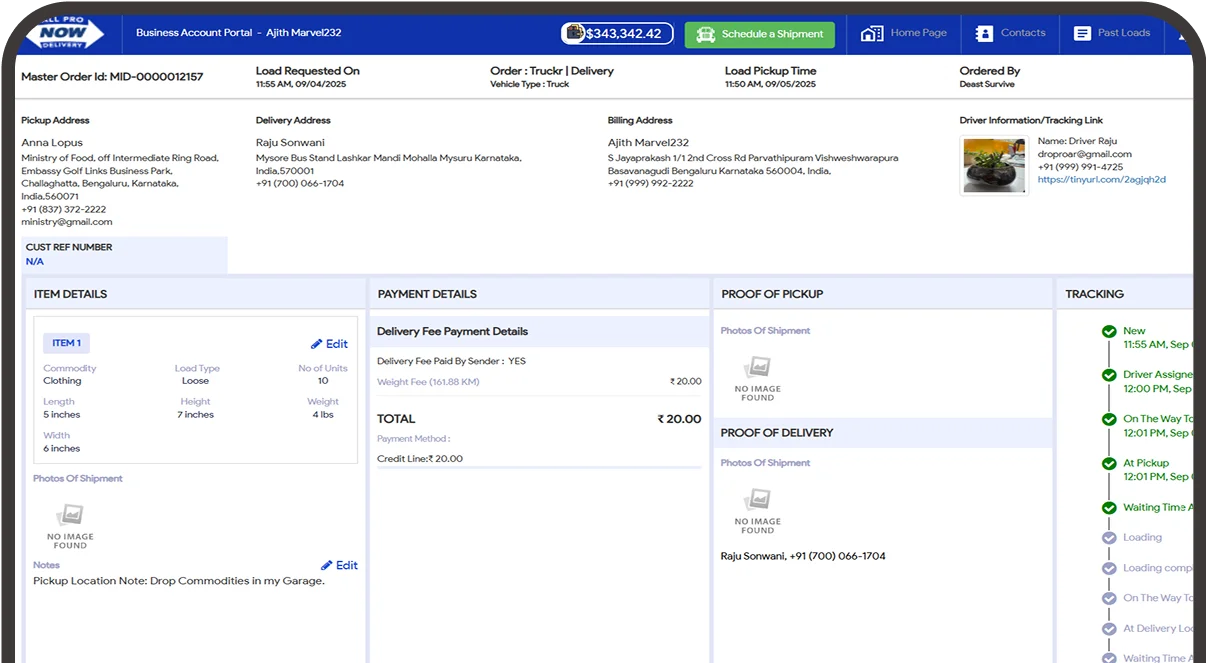Open the driver tracking tinyurl link
The width and height of the screenshot is (1206, 663).
tap(1101, 180)
